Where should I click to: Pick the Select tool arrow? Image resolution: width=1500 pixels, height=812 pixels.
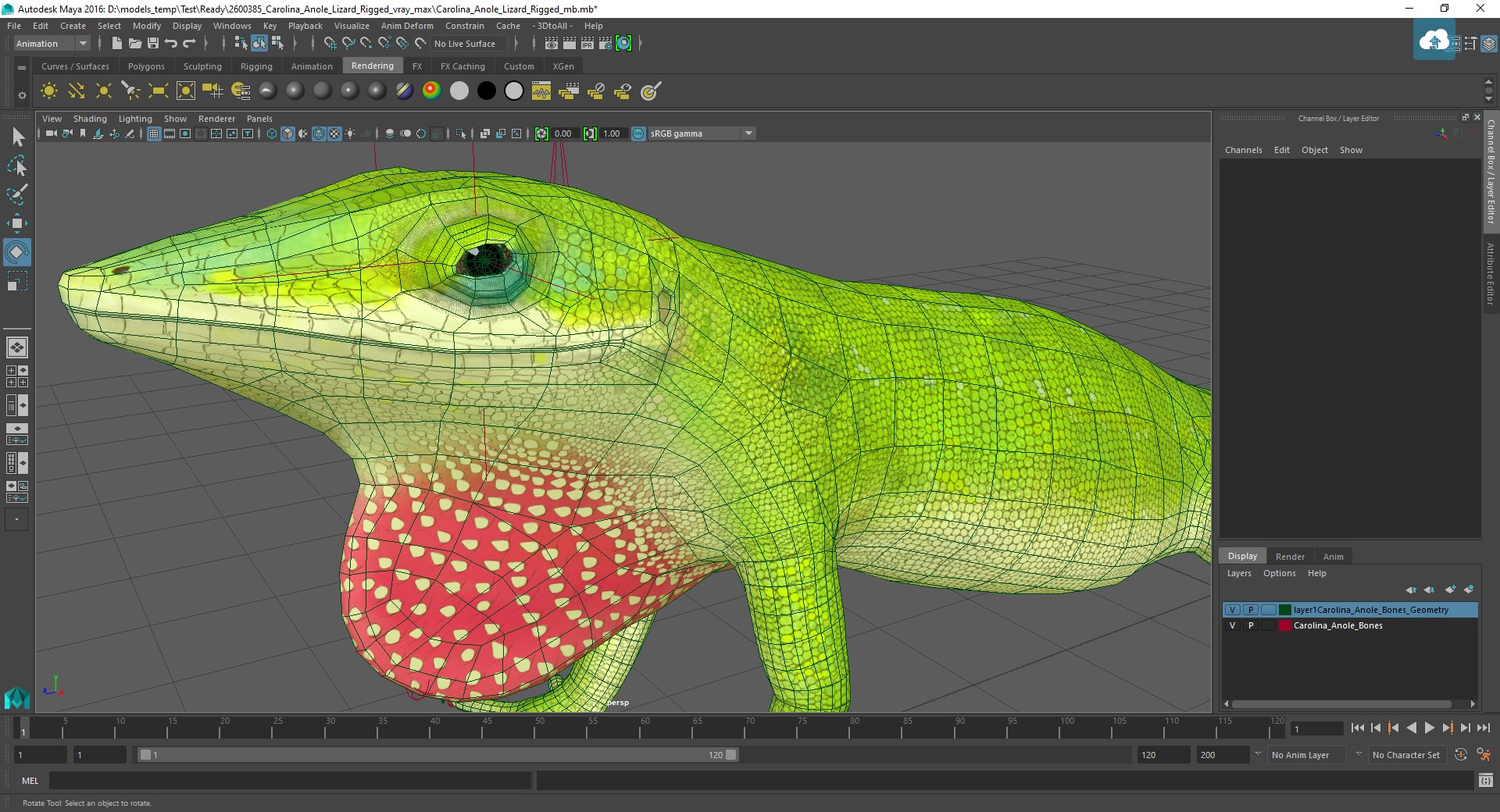coord(17,137)
